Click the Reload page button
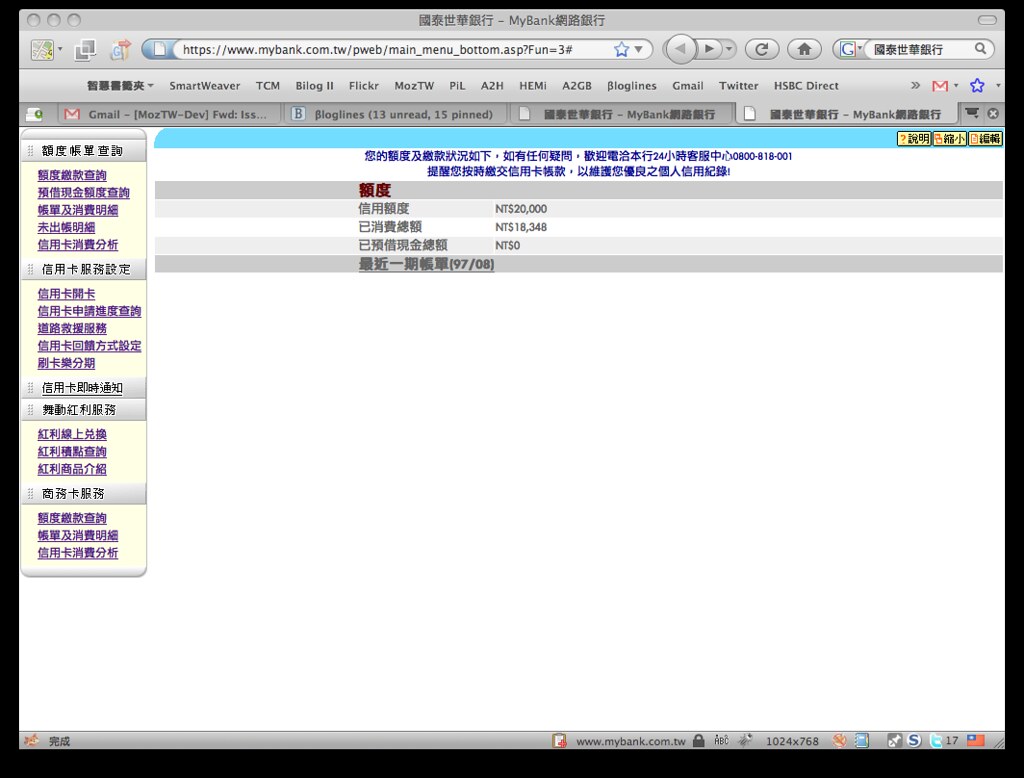 762,49
